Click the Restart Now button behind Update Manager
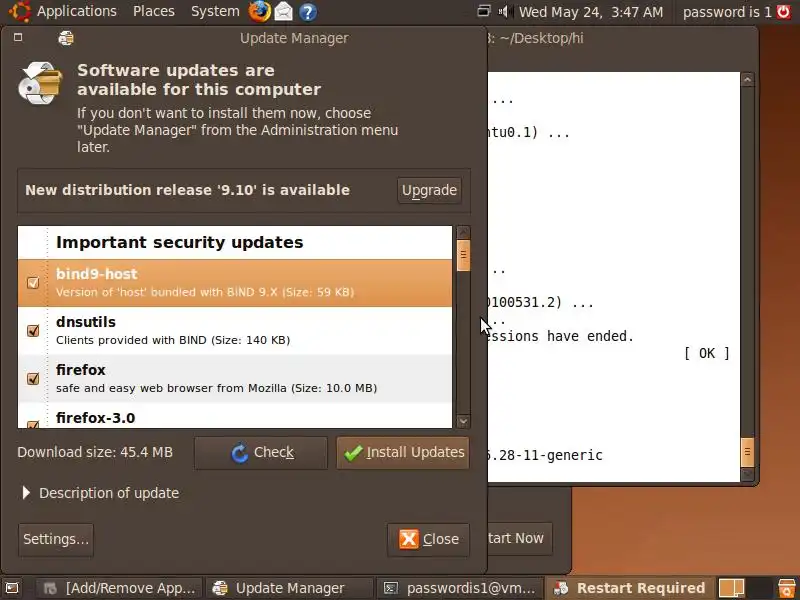800x600 pixels. pos(519,538)
